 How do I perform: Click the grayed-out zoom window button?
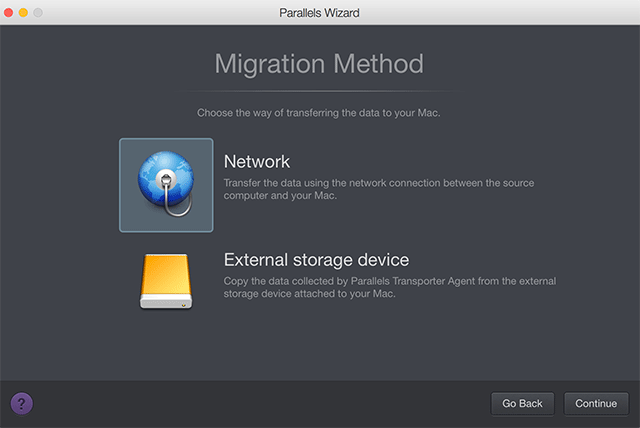click(x=38, y=13)
